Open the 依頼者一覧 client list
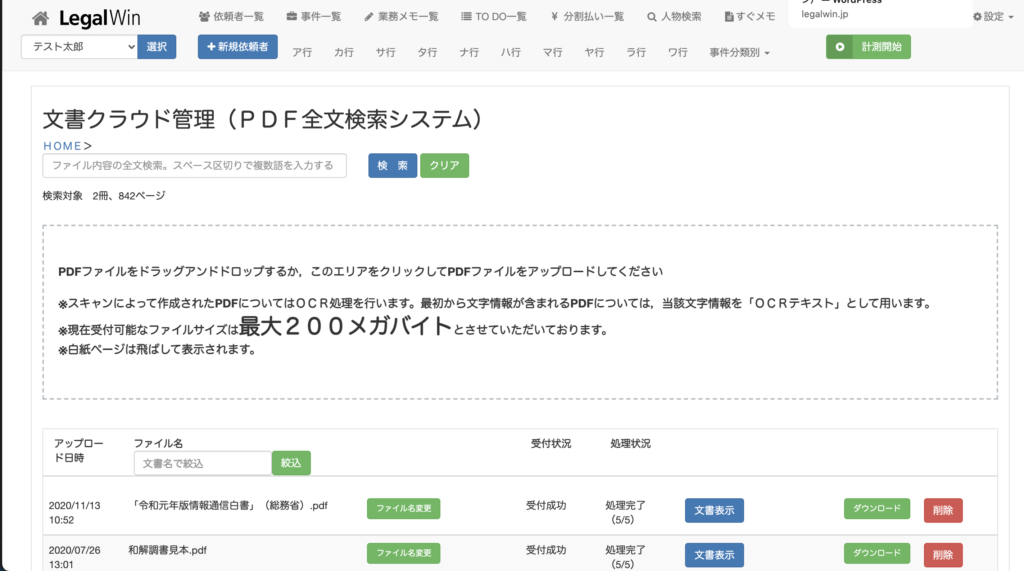The image size is (1024, 571). tap(231, 17)
